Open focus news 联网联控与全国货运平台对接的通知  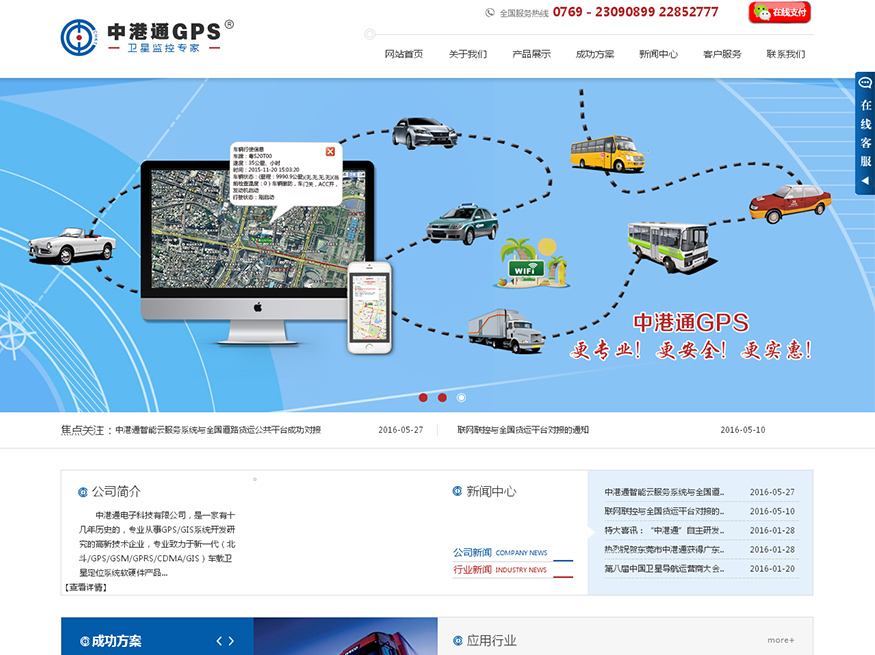tap(523, 430)
